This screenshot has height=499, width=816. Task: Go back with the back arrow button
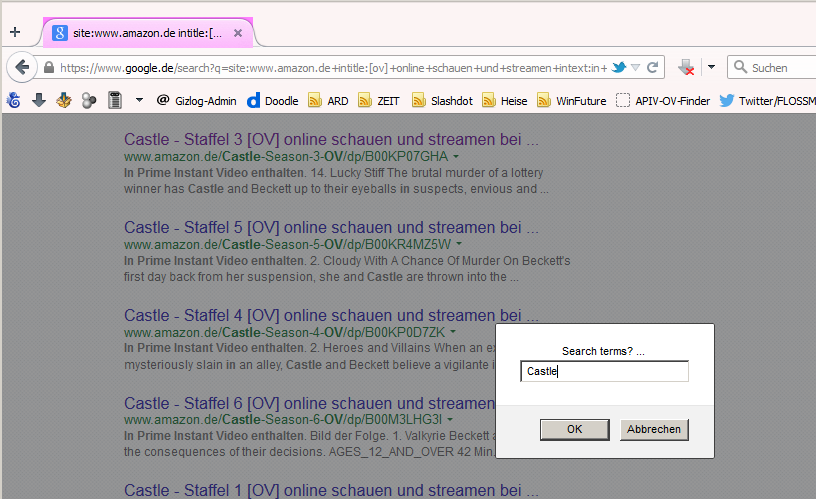pos(22,67)
